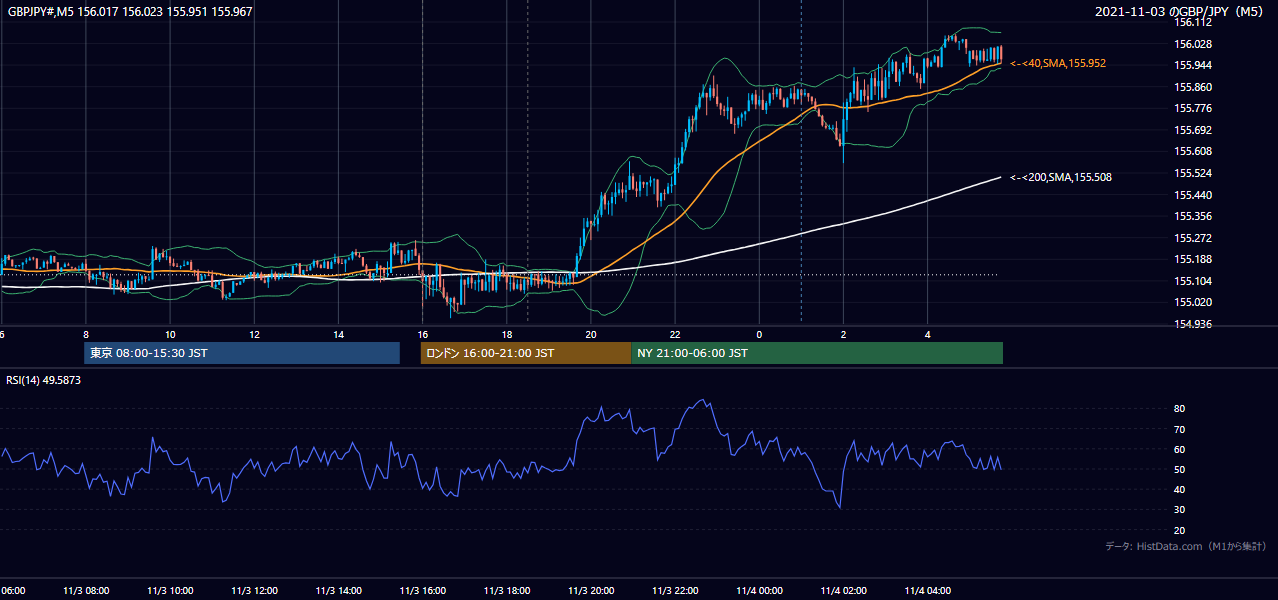Click the 40 SMA label reading 155.952

coord(1058,63)
